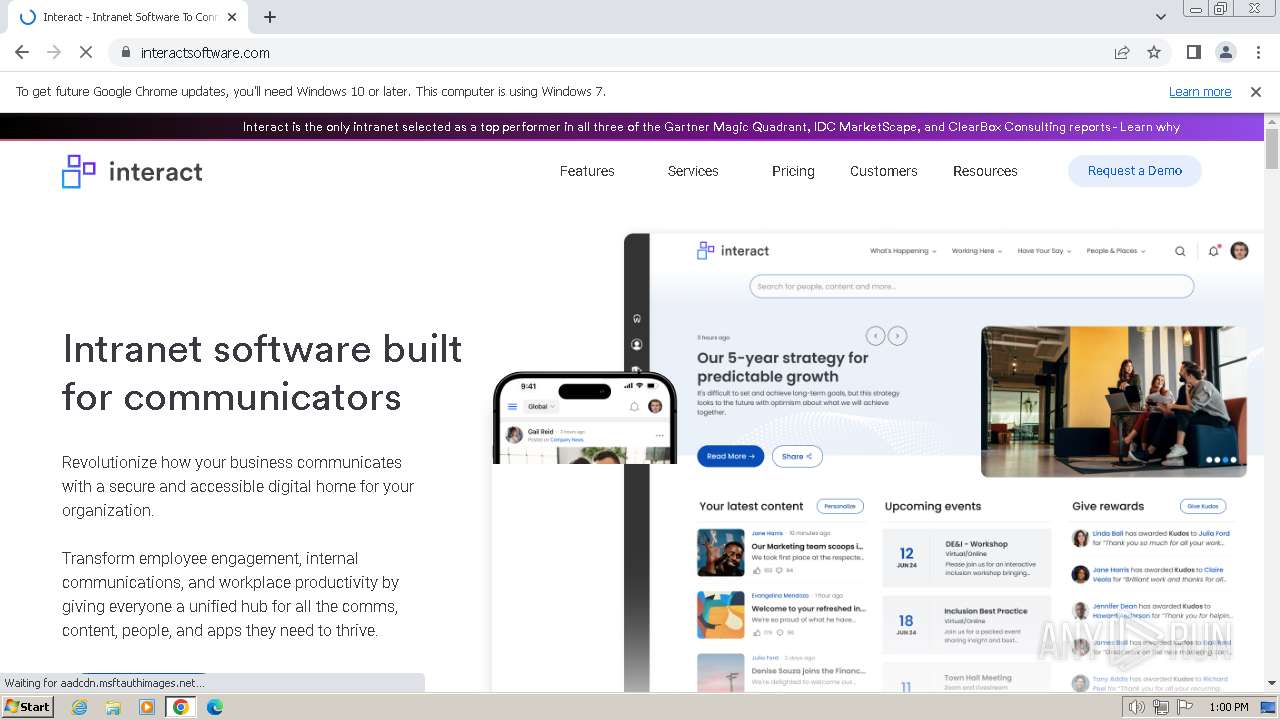Screen dimensions: 1280x720
Task: Expand the tab search chevron
Action: click(1160, 17)
